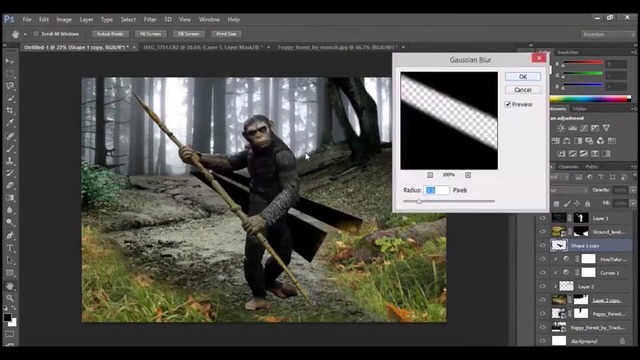
Task: Select the Move tool in toolbox
Action: tap(10, 61)
